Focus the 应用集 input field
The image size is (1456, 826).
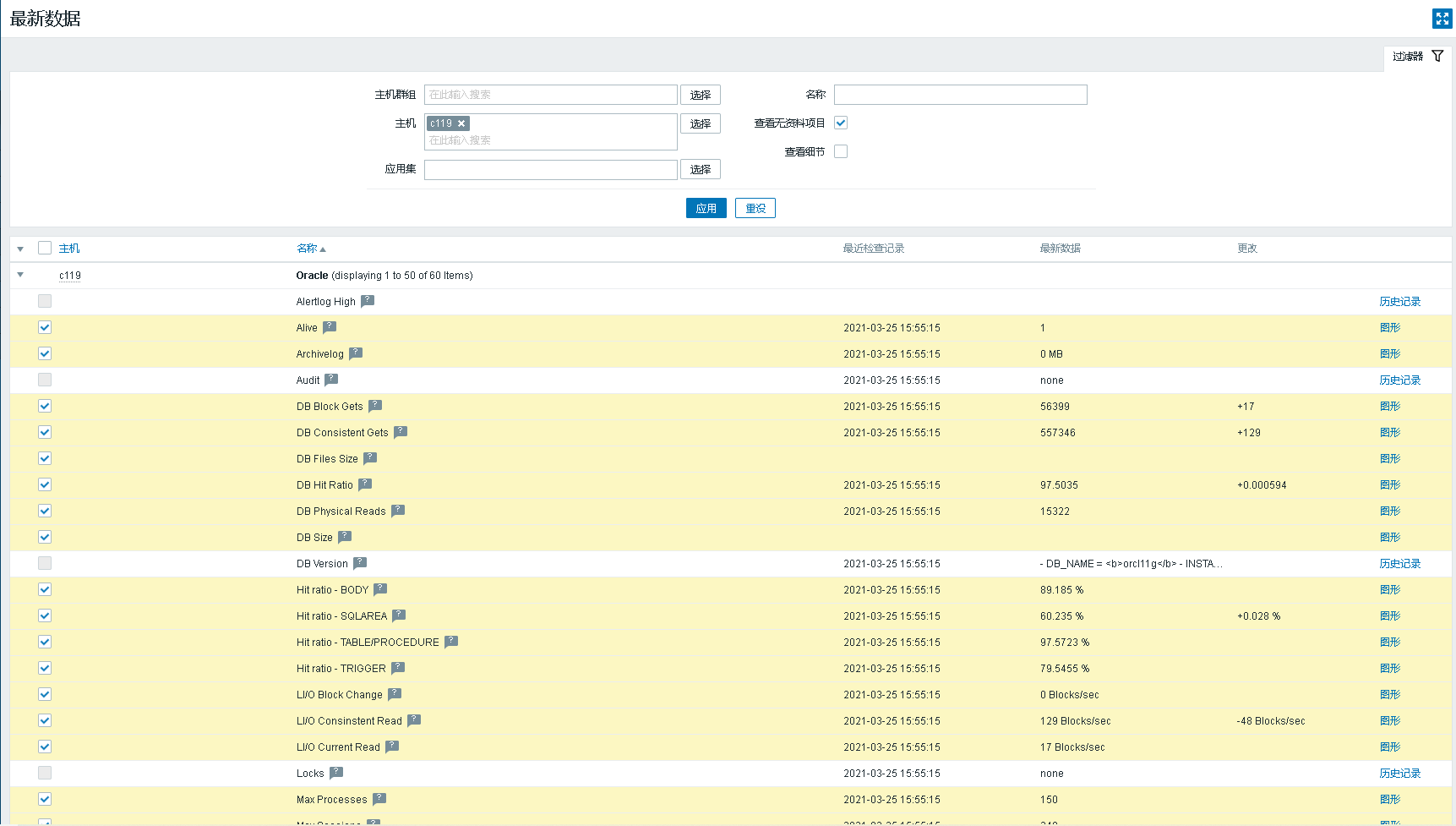[x=551, y=169]
